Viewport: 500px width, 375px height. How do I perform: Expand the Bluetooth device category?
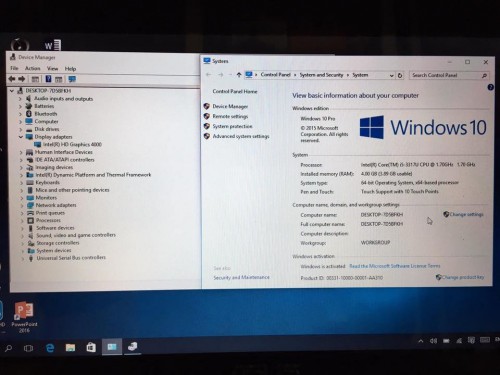pyautogui.click(x=20, y=114)
